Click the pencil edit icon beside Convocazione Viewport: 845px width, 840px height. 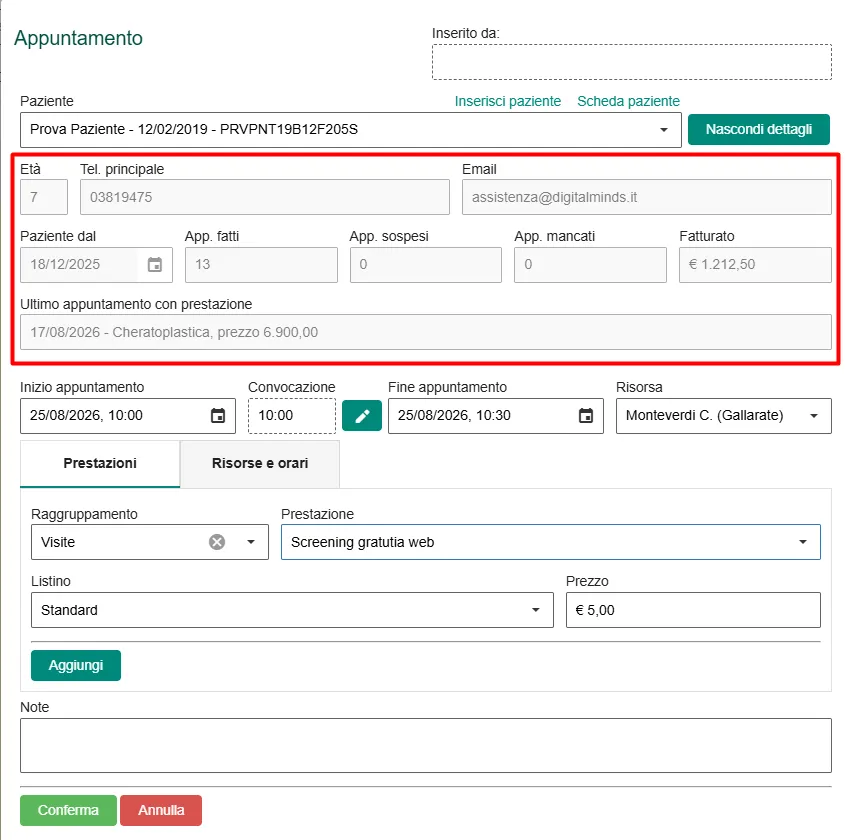pyautogui.click(x=362, y=415)
